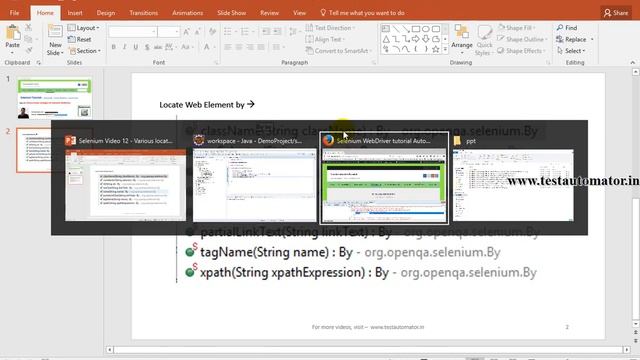
Task: Switch to the Insert tab
Action: (75, 13)
